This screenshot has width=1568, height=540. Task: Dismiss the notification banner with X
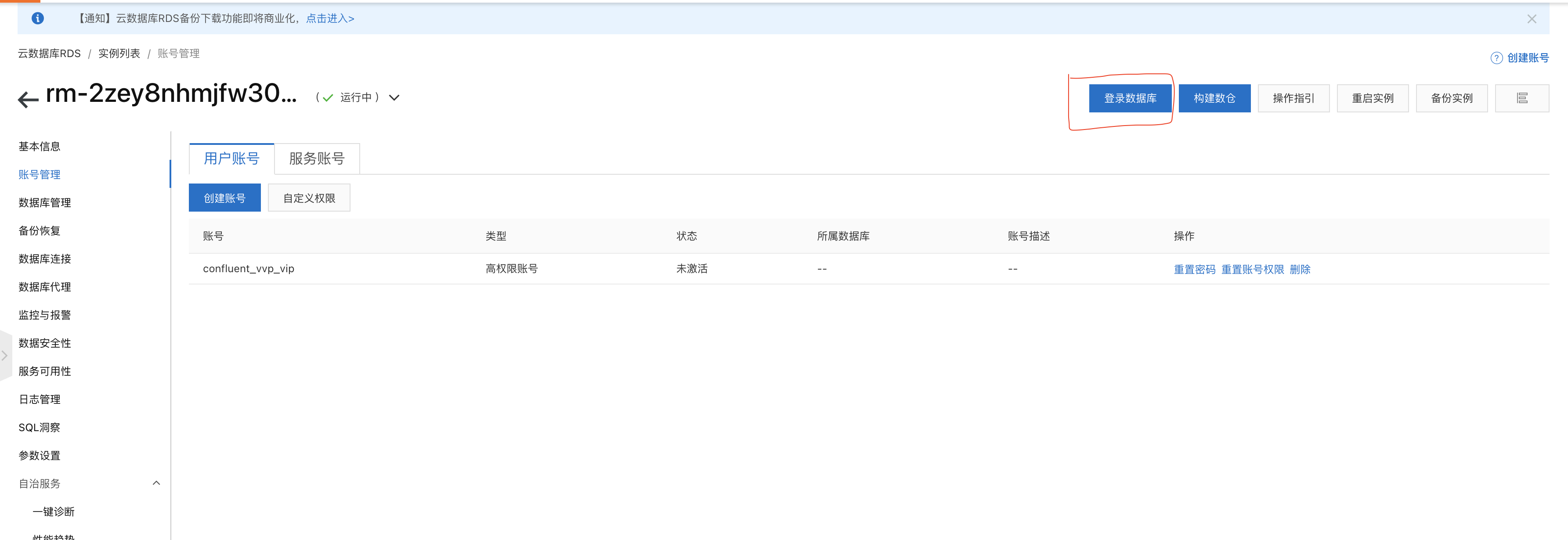(1532, 19)
